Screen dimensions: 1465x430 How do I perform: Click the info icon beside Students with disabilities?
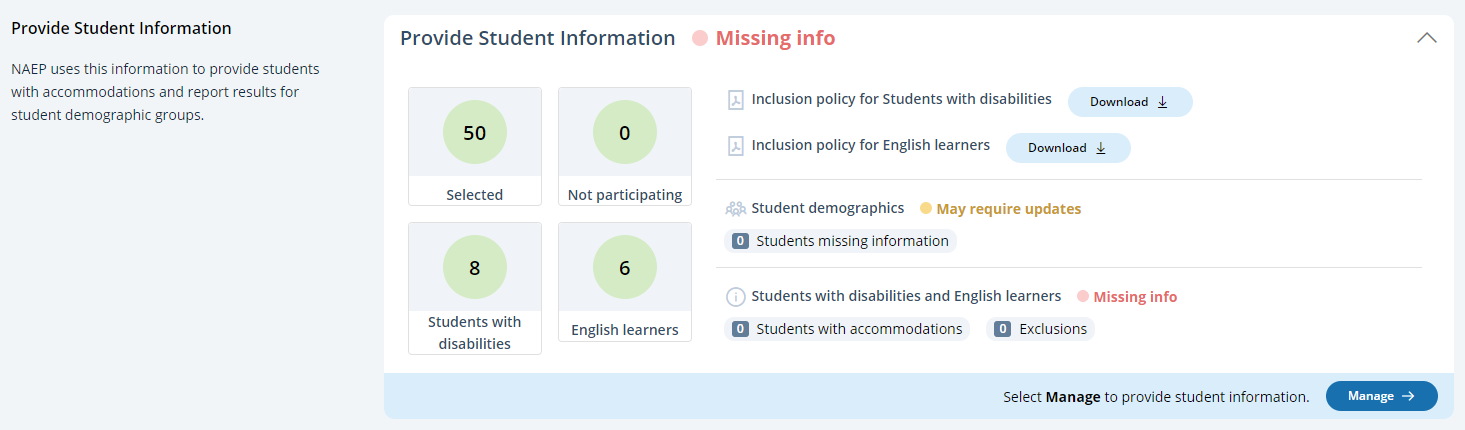coord(735,297)
